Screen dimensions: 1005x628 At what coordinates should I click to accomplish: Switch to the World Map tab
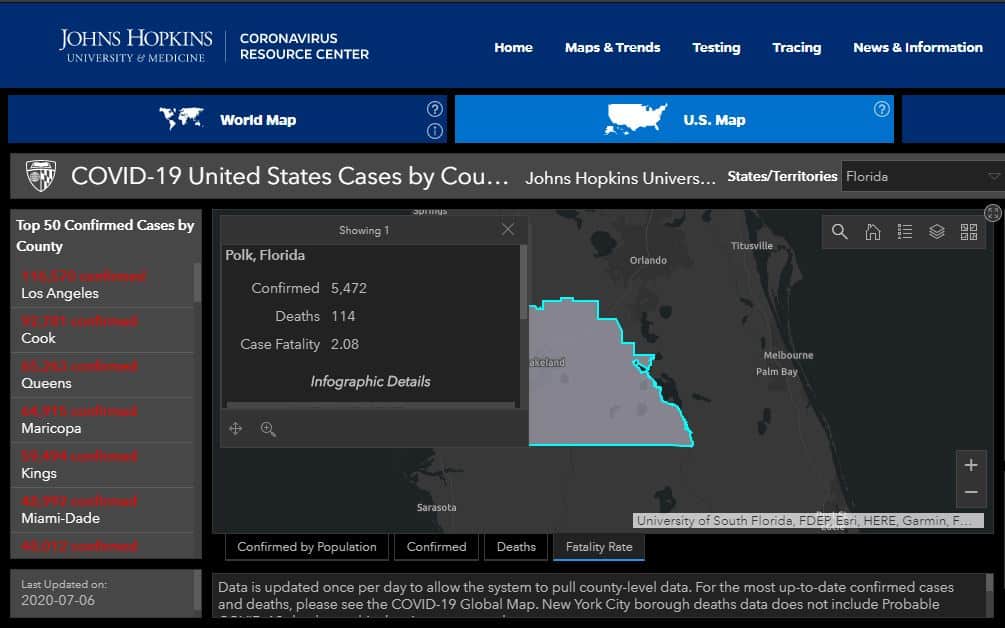226,119
